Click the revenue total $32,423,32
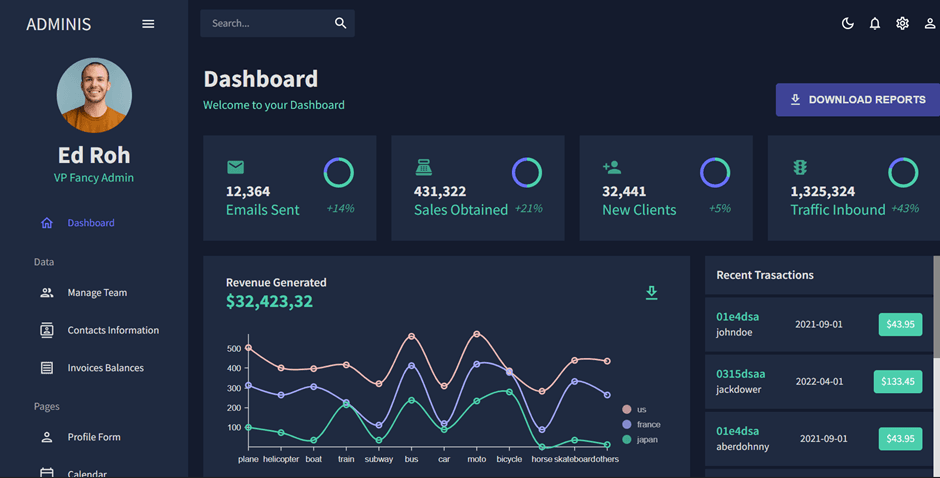This screenshot has height=478, width=940. (269, 301)
